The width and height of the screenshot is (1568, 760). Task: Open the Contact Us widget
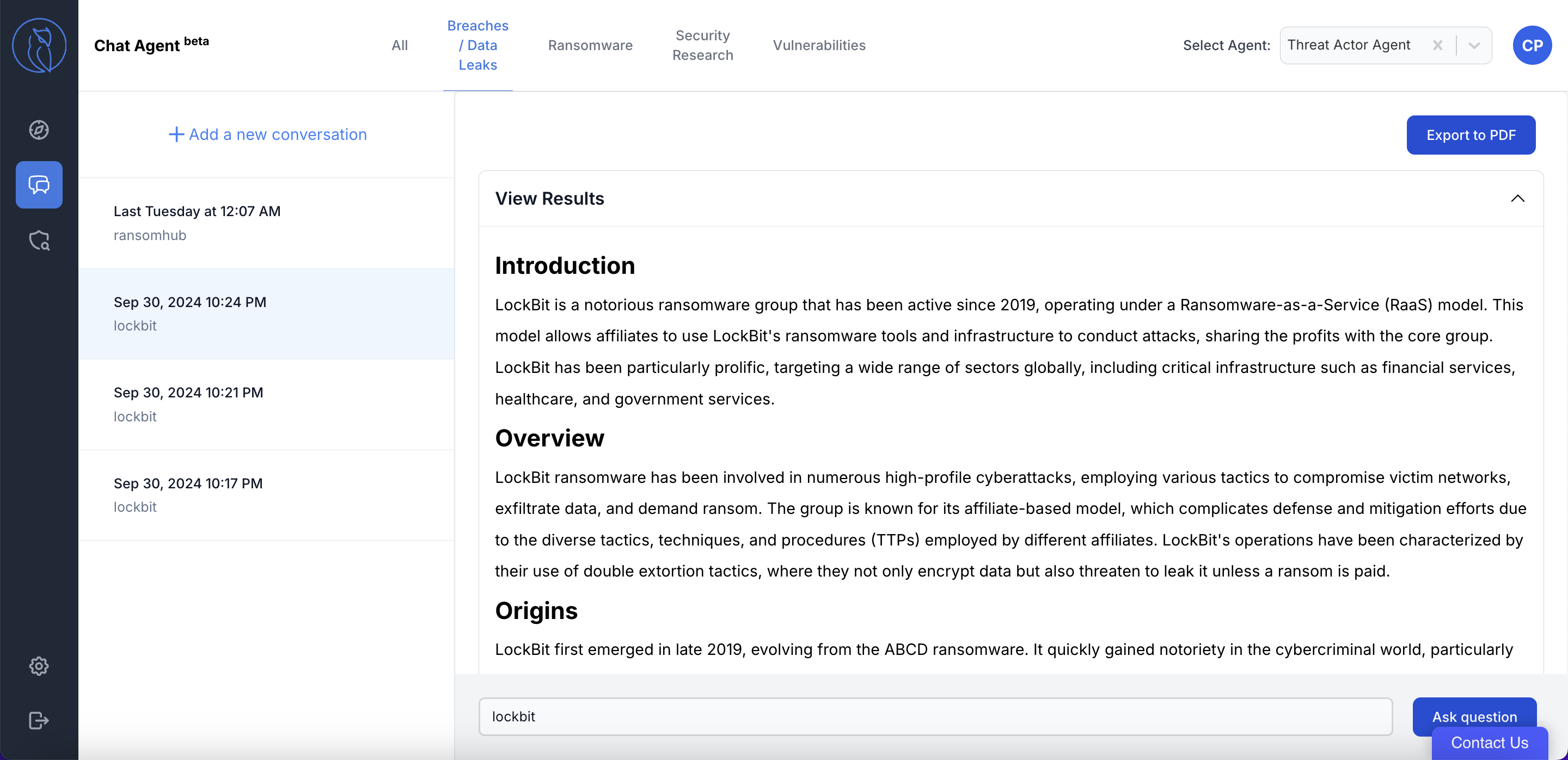(1489, 743)
